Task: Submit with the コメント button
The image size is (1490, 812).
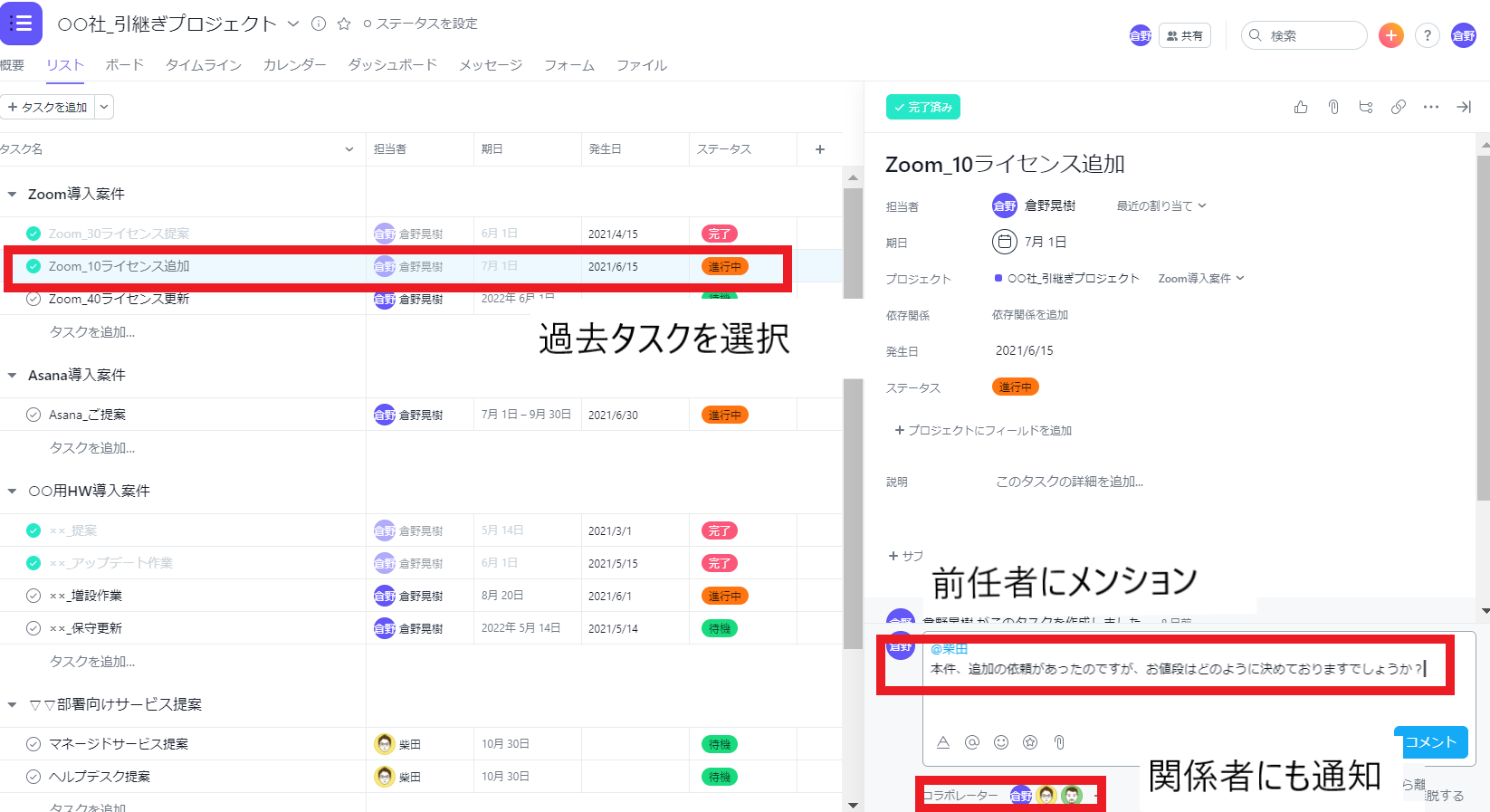Action: pyautogui.click(x=1430, y=742)
